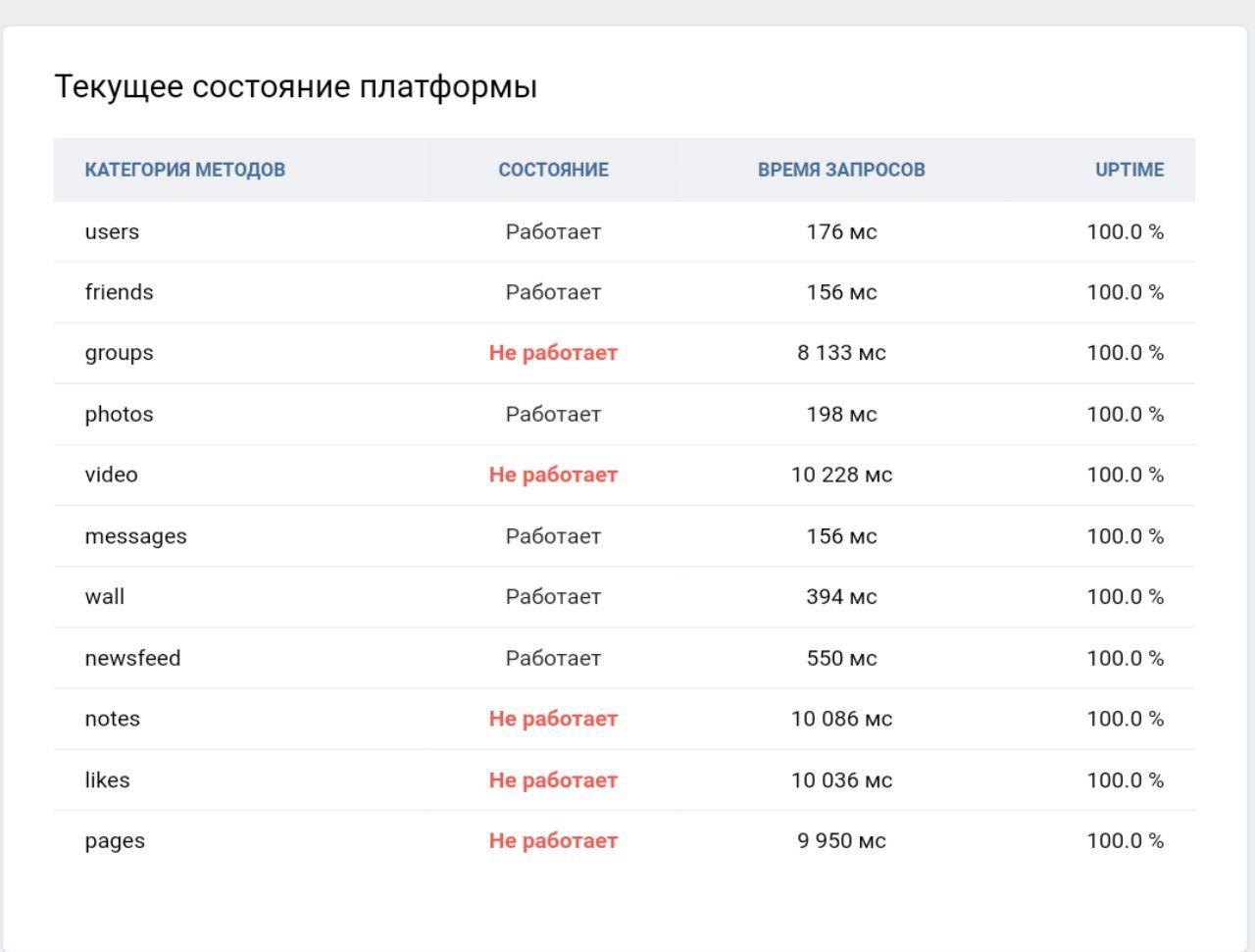The height and width of the screenshot is (952, 1255).
Task: Select the 'video' category cell
Action: (x=111, y=475)
